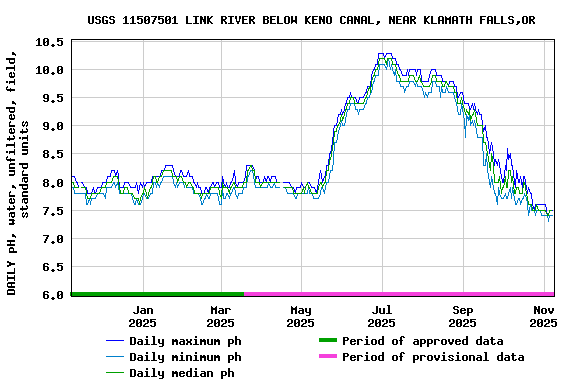Click the light blue line swatch for Daily minimum ph
Viewport: 576px width, 384px height.
[115, 357]
